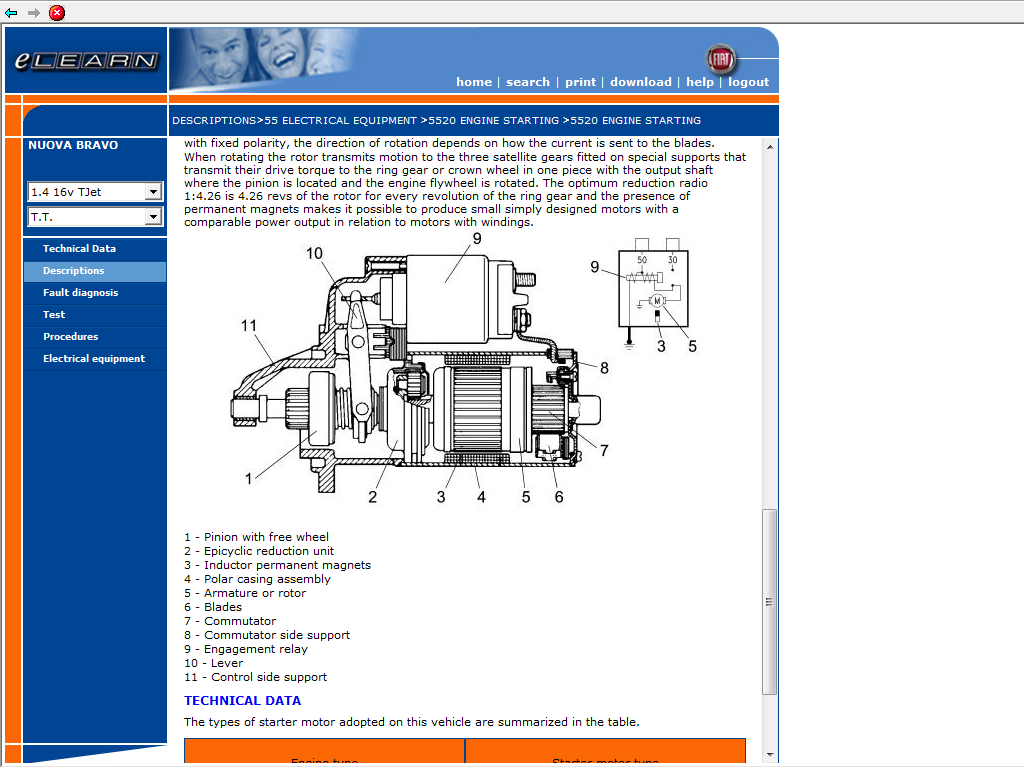This screenshot has width=1024, height=768.
Task: Click the sentence about starter motor types
Action: click(411, 722)
